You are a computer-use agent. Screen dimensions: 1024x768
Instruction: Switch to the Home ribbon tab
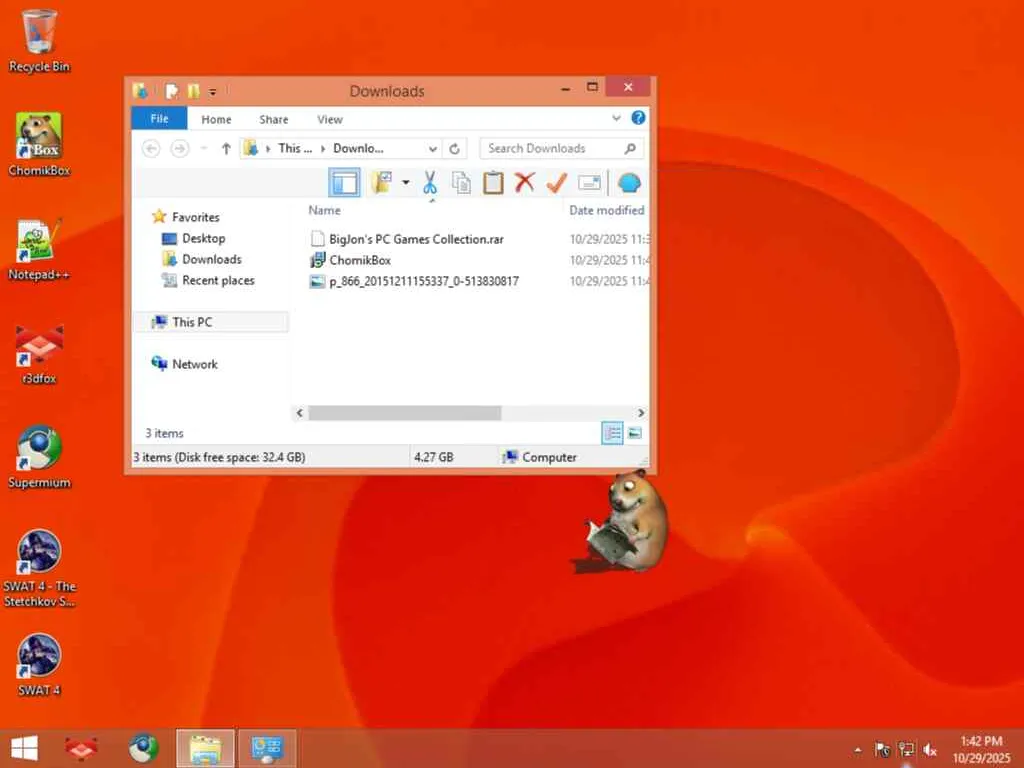(x=216, y=120)
